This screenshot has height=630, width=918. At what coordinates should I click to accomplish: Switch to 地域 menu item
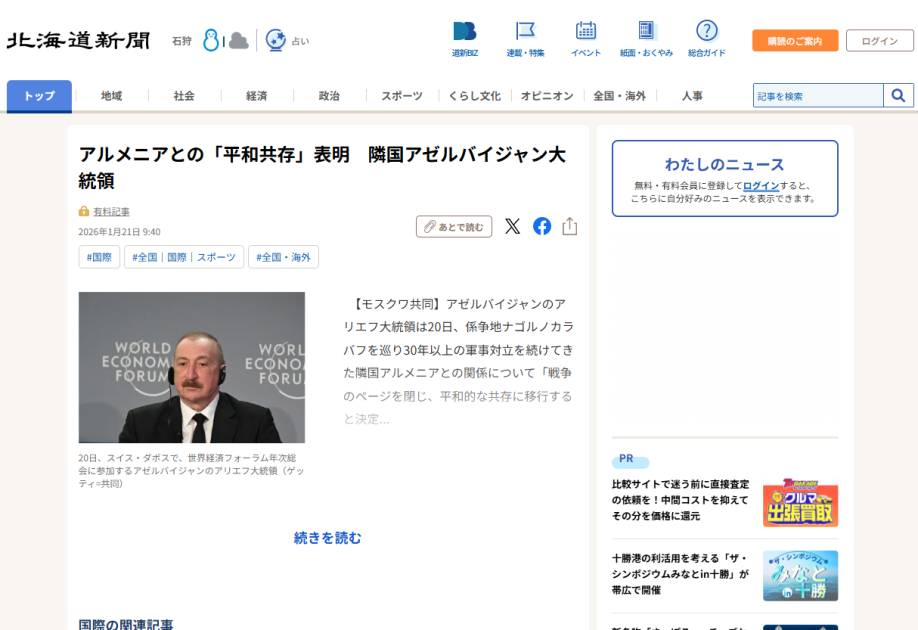click(111, 96)
